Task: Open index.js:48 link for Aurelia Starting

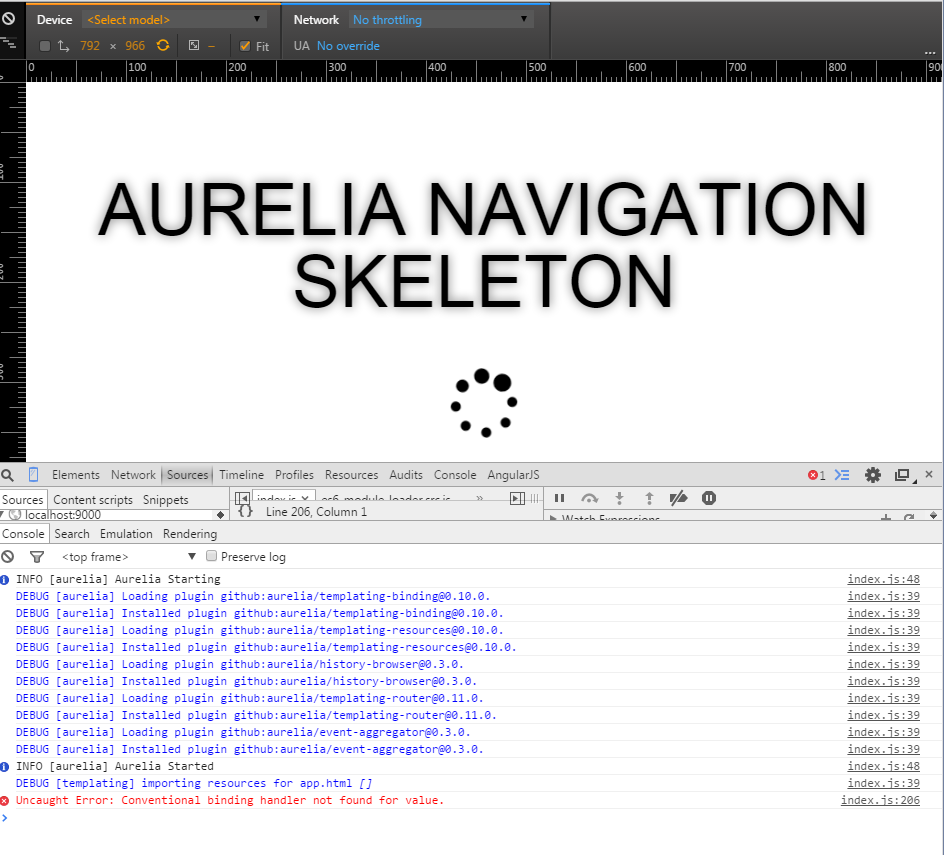Action: click(x=884, y=579)
